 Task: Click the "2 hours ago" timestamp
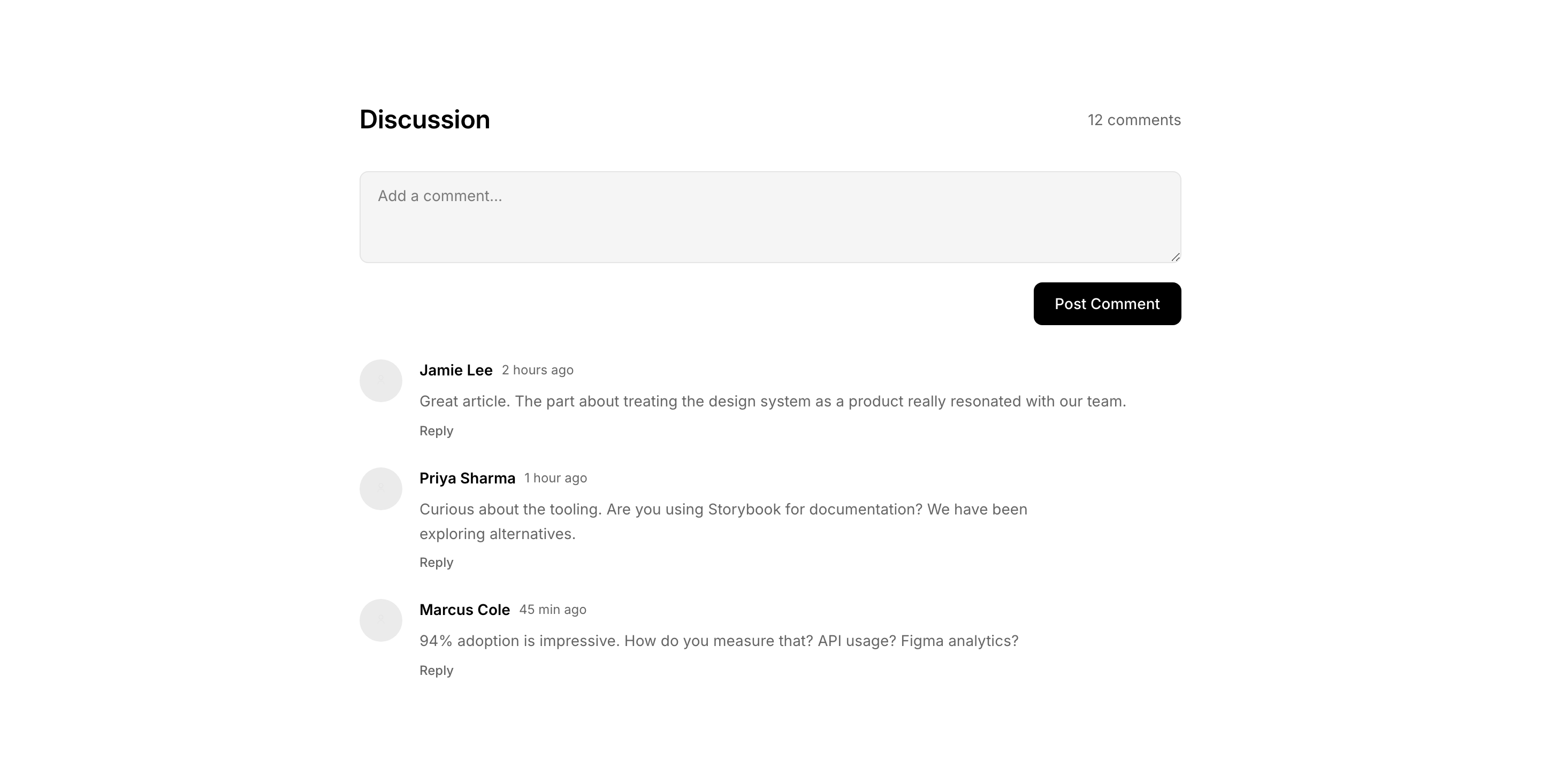[537, 370]
